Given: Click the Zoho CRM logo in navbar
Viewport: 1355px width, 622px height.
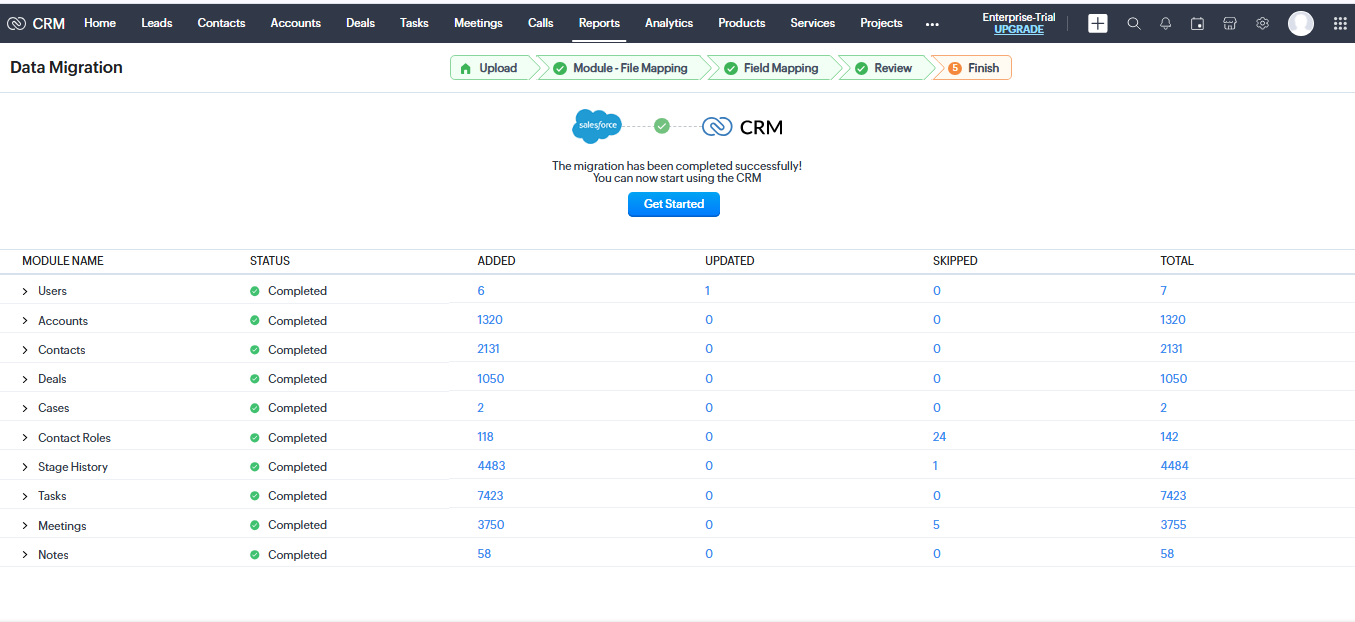Looking at the screenshot, I should point(36,23).
